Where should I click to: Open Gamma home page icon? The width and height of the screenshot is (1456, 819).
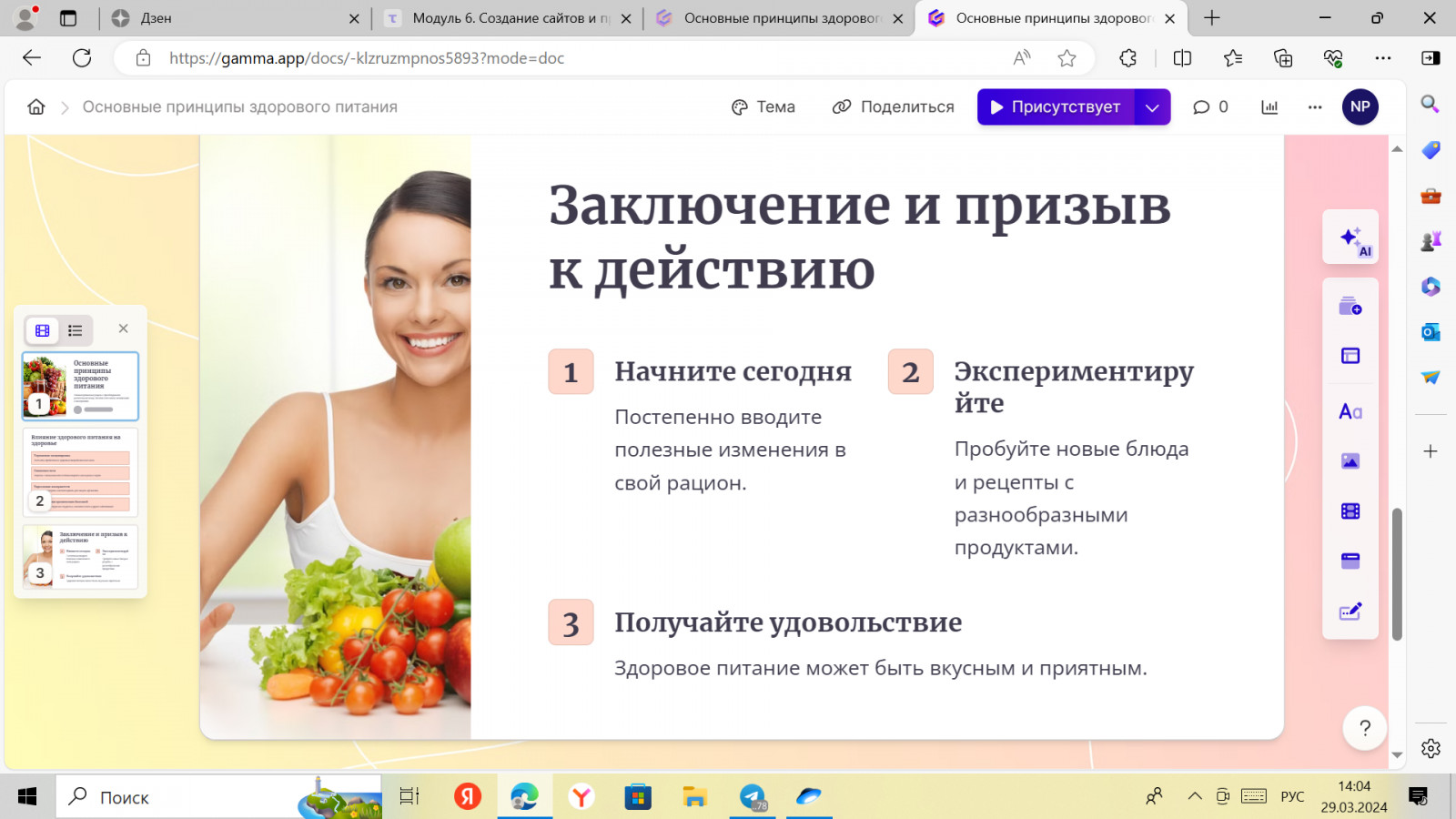click(36, 106)
